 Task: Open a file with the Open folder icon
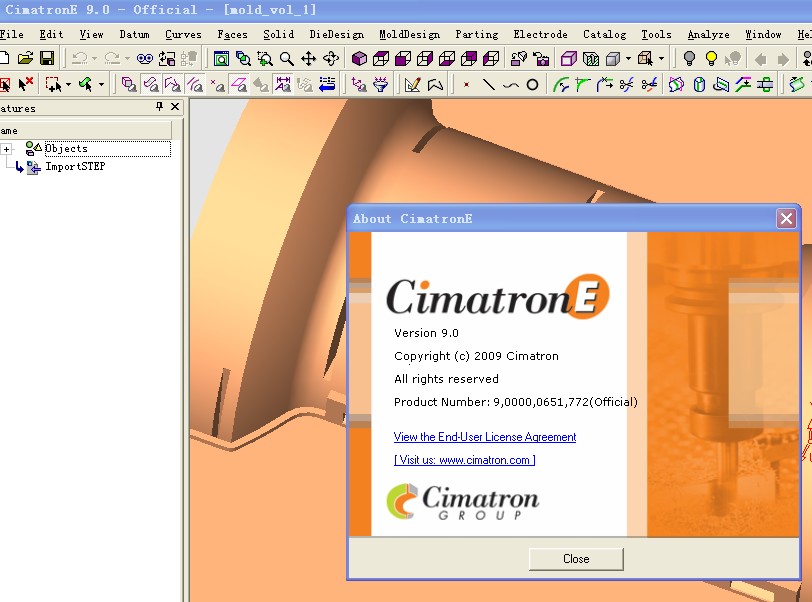click(x=25, y=59)
